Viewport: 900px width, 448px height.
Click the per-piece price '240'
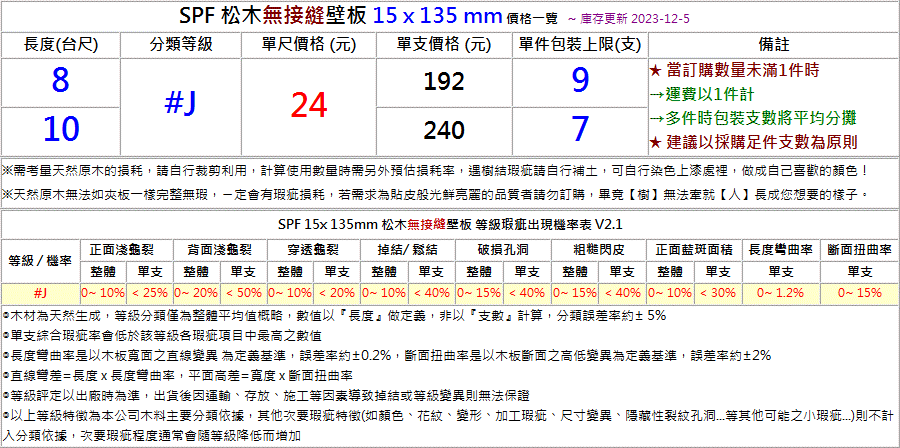(x=444, y=131)
